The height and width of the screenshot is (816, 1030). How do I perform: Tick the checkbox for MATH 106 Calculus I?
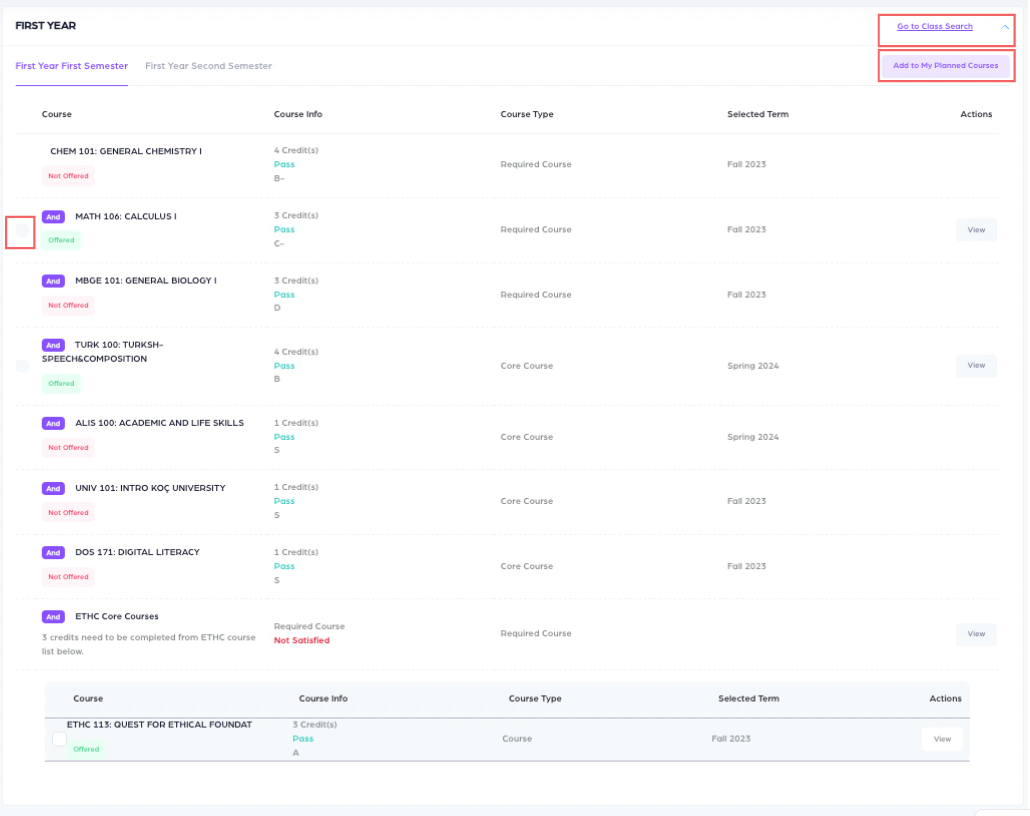tap(22, 231)
